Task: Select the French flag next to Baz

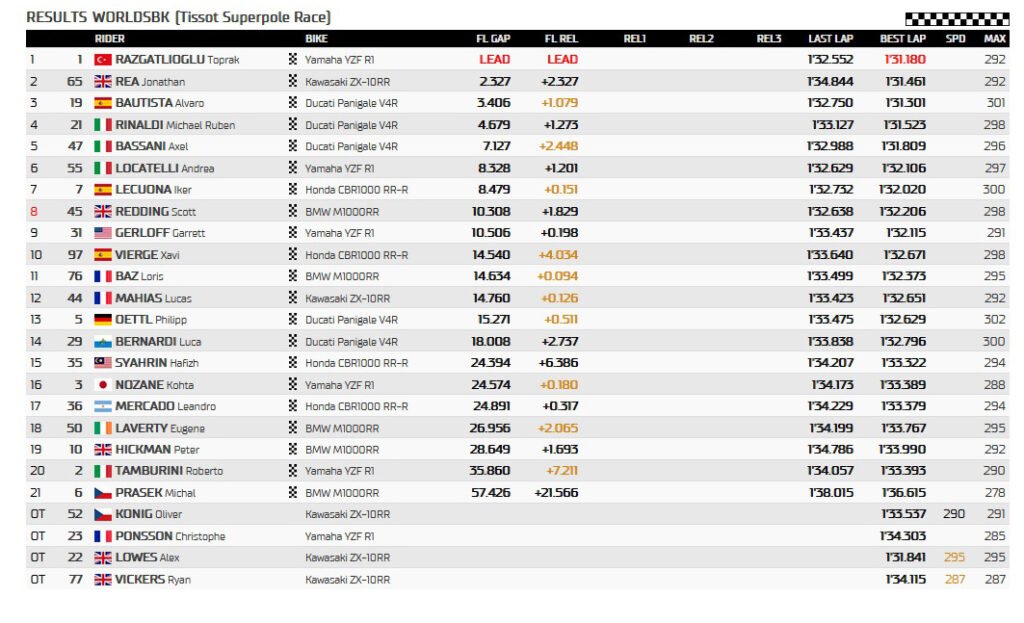Action: [x=103, y=276]
